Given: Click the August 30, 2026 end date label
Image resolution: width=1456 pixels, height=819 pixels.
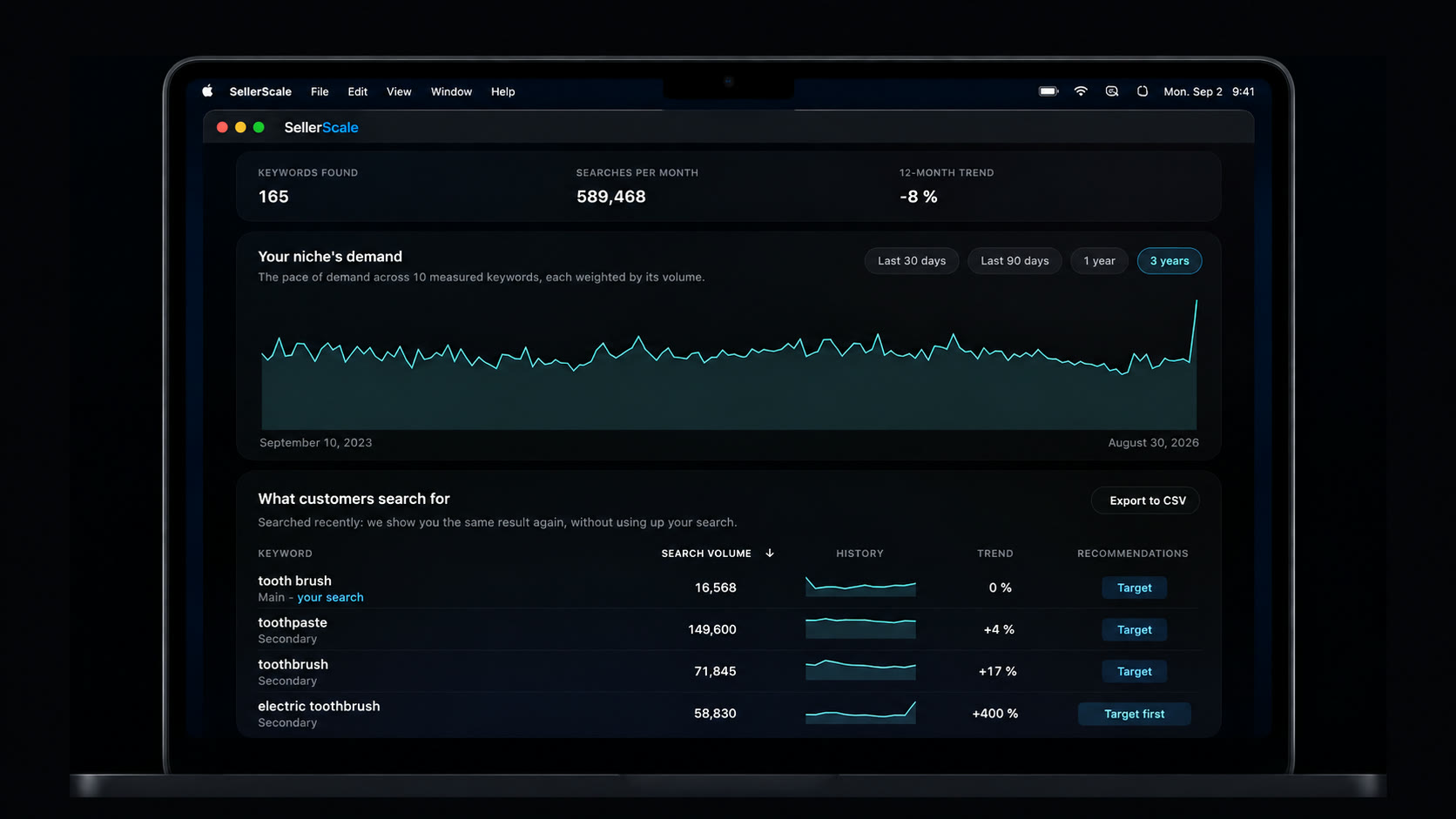Looking at the screenshot, I should pos(1153,443).
